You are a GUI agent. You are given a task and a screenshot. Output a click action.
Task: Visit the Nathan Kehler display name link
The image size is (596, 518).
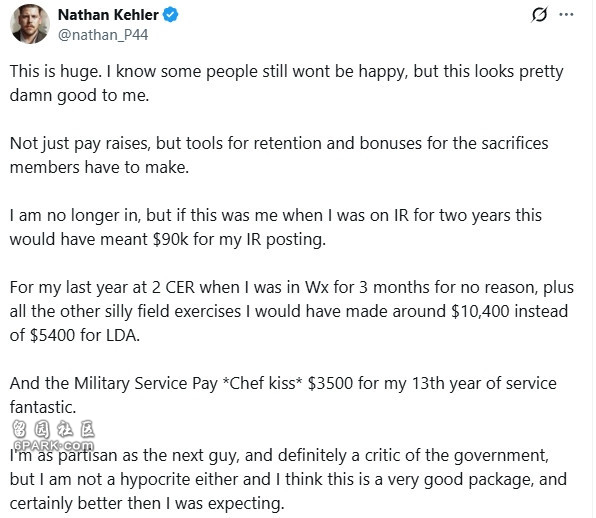pos(108,15)
